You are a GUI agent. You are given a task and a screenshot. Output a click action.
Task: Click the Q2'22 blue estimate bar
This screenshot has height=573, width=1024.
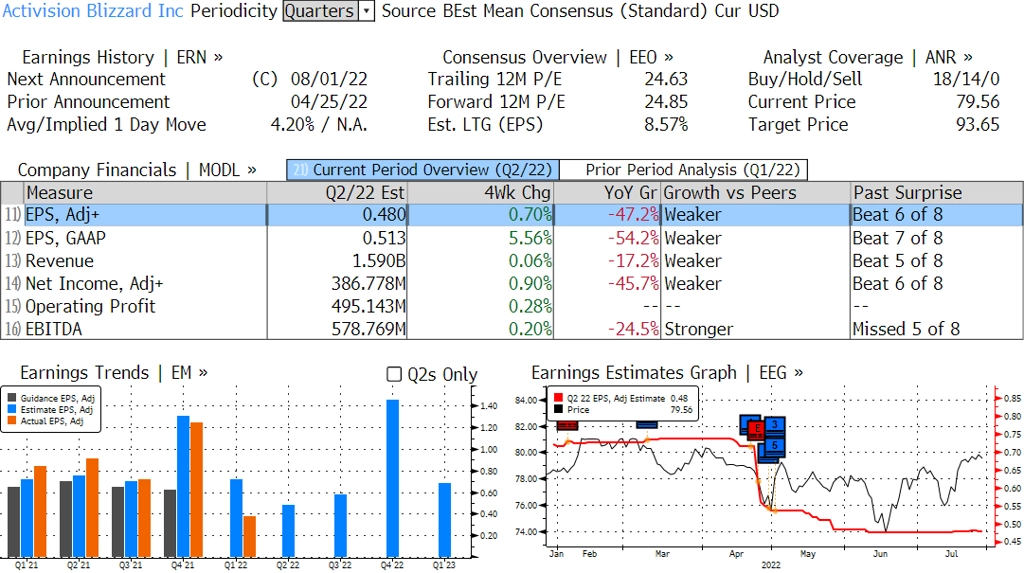click(x=288, y=531)
